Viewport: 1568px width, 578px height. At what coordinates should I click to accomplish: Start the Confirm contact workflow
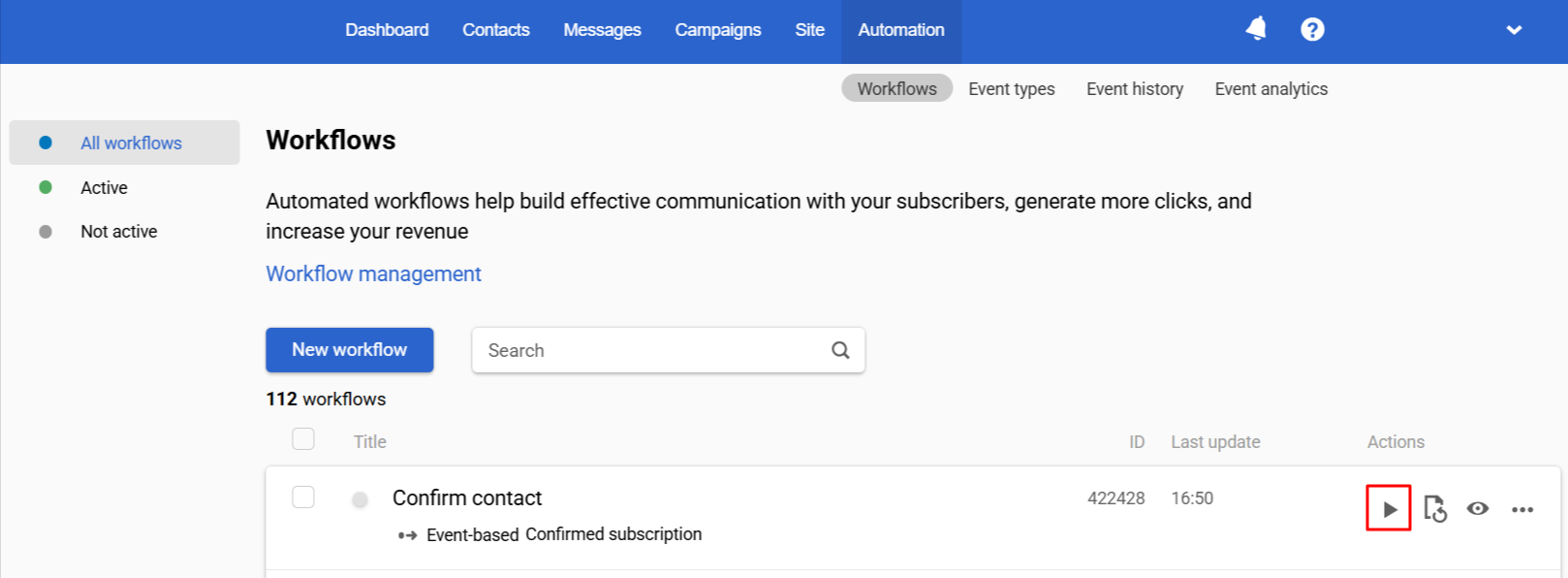tap(1389, 509)
